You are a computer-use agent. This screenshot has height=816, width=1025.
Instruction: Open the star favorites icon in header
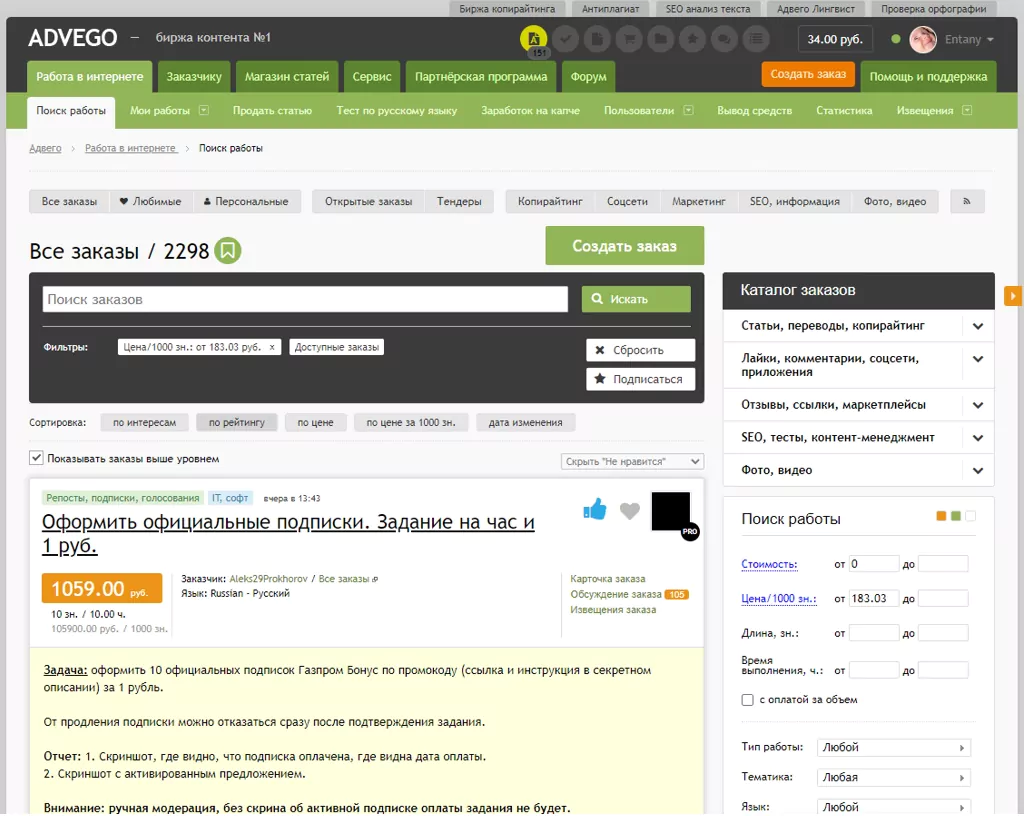tap(692, 39)
